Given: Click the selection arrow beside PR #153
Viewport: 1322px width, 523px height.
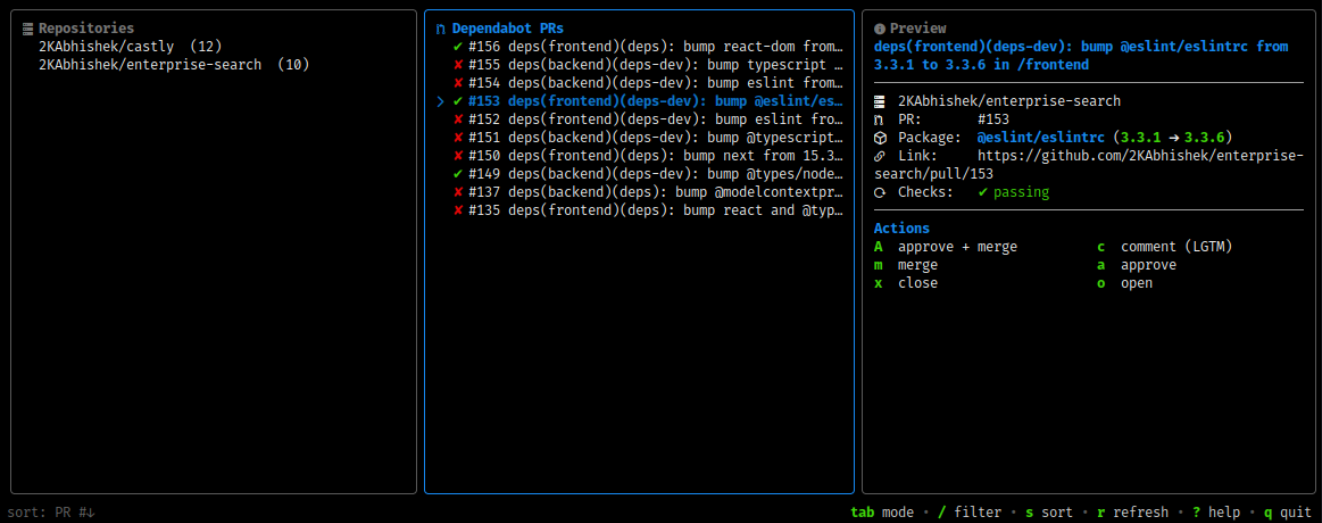Looking at the screenshot, I should [x=440, y=101].
